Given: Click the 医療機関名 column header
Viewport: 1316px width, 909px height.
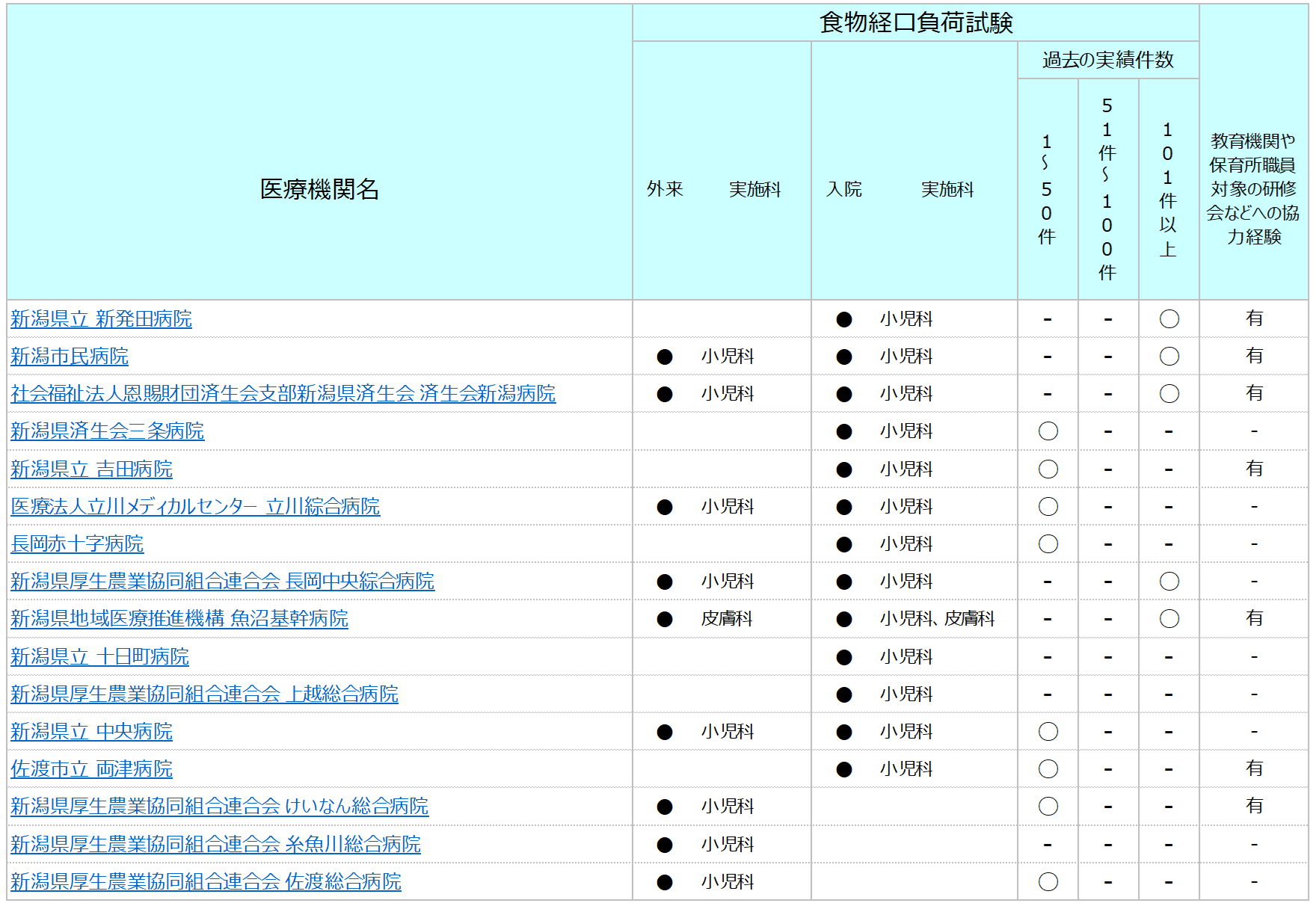Looking at the screenshot, I should pos(319,189).
